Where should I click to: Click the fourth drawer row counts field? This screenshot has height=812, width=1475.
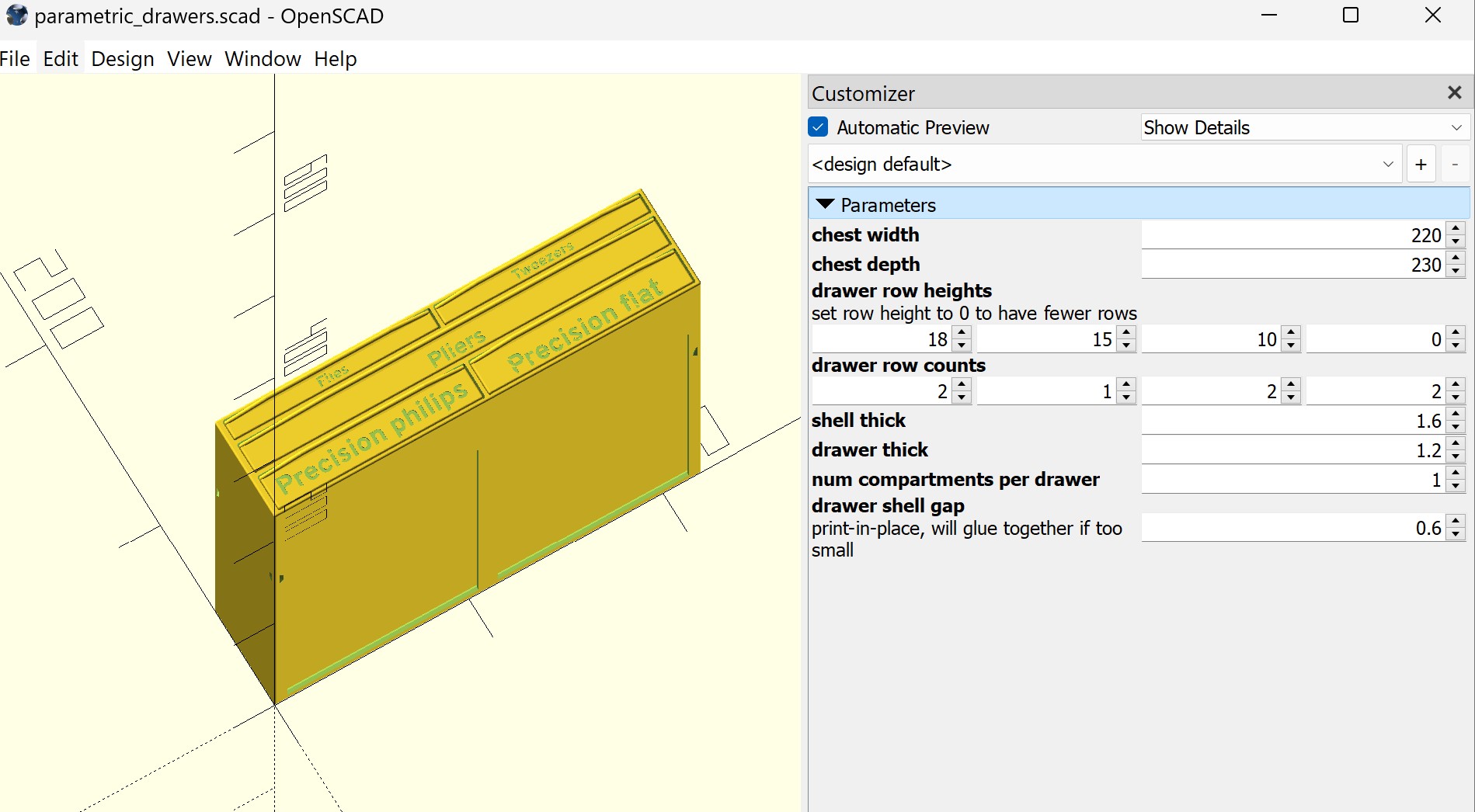(1376, 391)
